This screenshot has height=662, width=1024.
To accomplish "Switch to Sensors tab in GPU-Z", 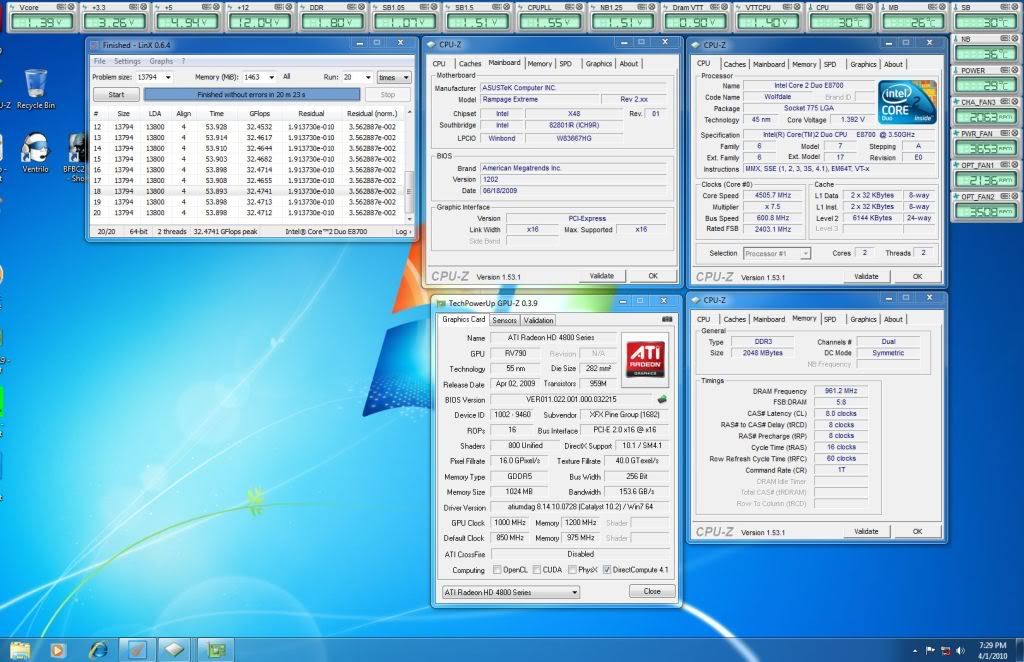I will click(x=504, y=320).
